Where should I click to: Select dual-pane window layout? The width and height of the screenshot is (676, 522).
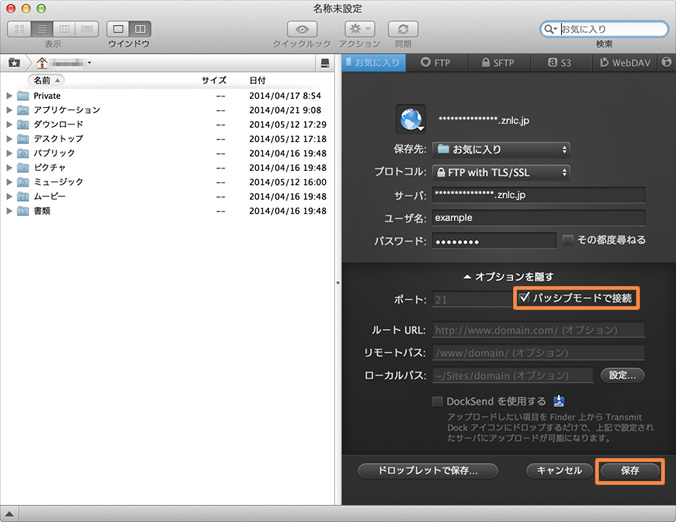(x=140, y=29)
